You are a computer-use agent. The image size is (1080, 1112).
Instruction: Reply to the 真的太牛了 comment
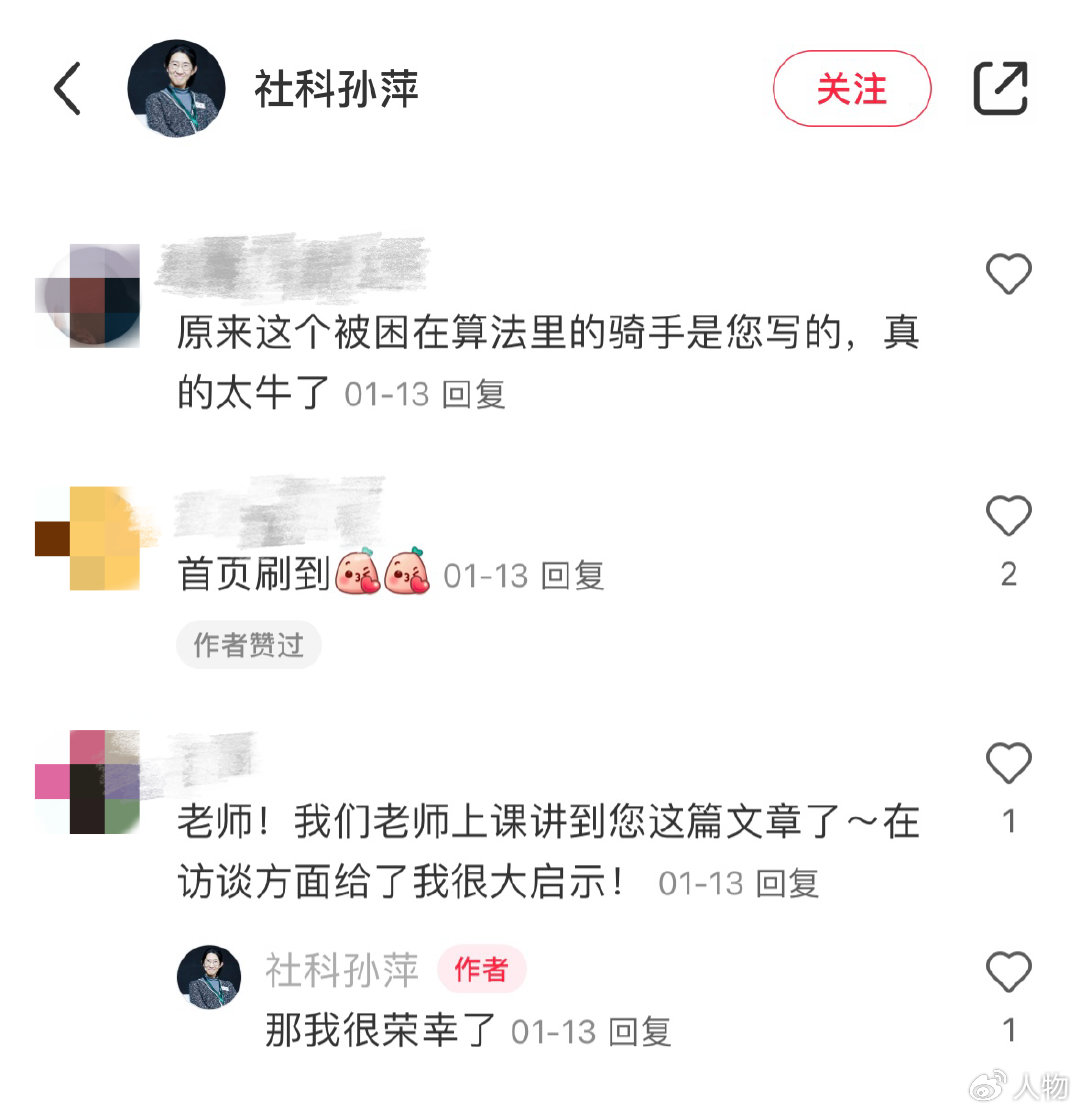click(473, 394)
